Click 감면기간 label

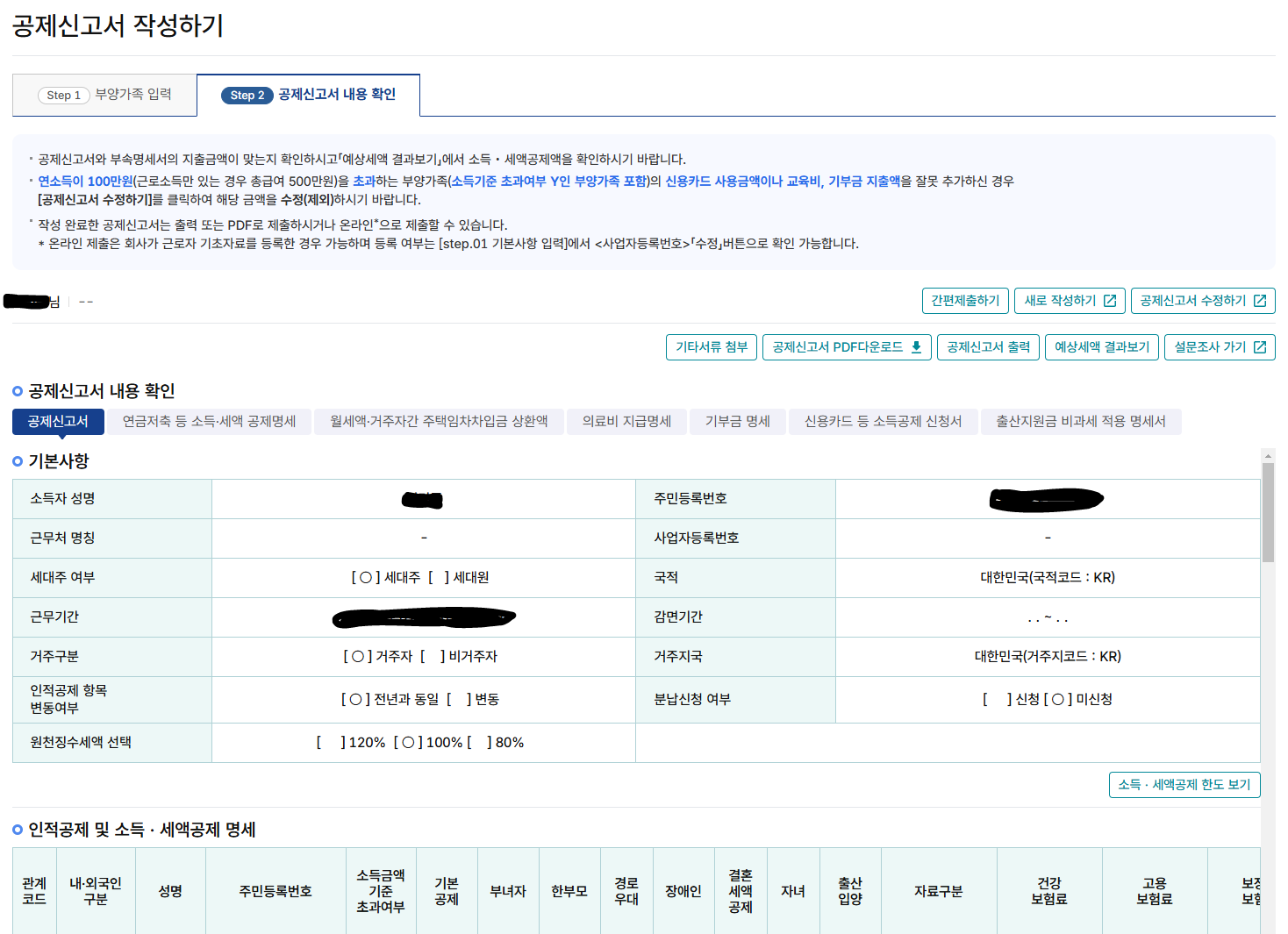pyautogui.click(x=678, y=617)
